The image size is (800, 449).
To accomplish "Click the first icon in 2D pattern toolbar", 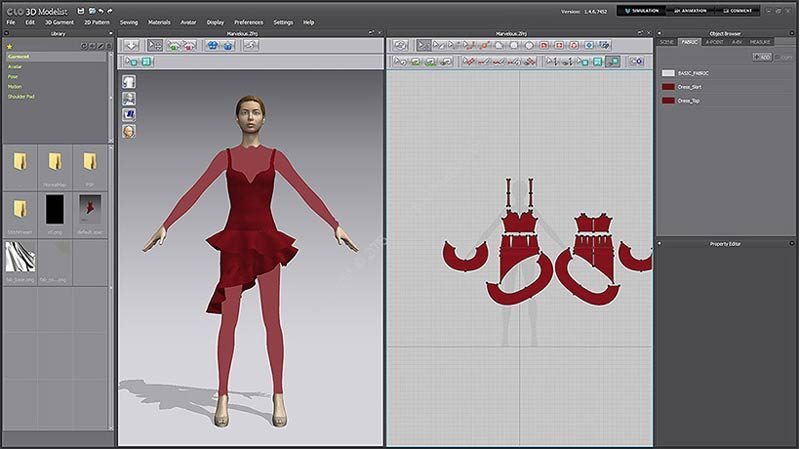I will [x=400, y=45].
